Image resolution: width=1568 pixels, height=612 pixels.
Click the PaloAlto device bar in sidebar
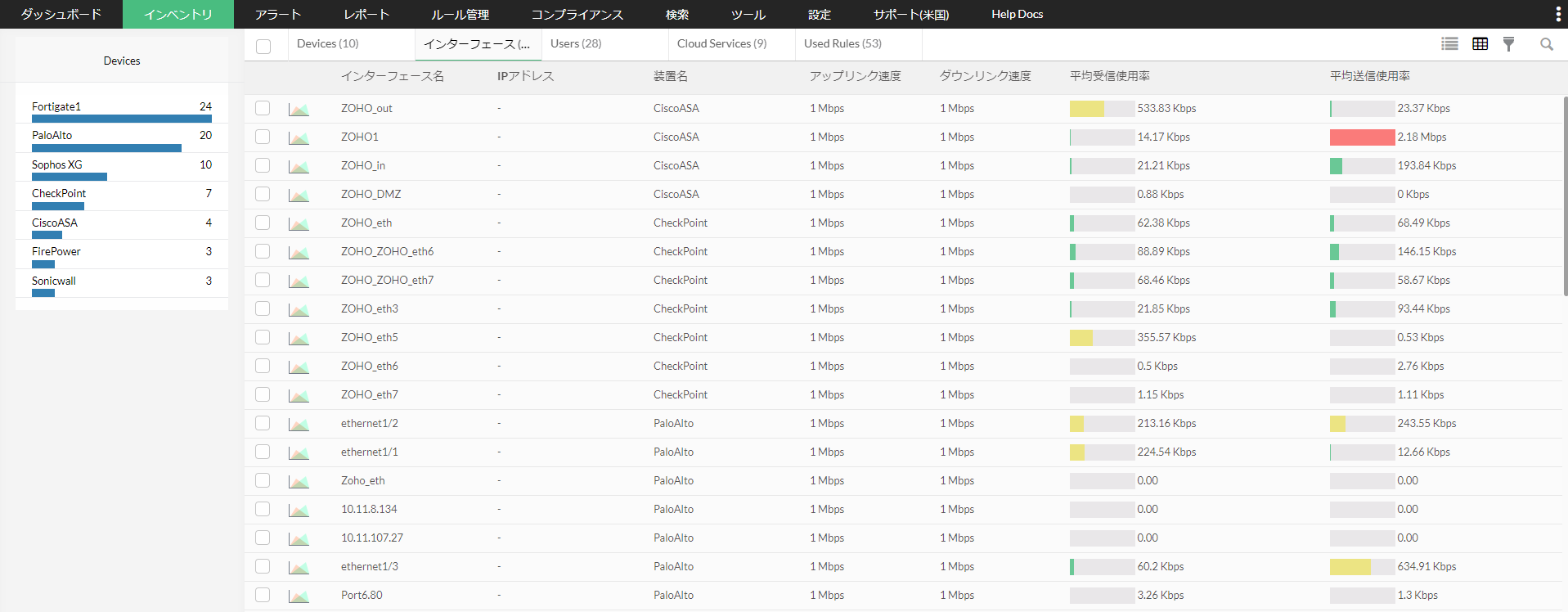pyautogui.click(x=106, y=148)
